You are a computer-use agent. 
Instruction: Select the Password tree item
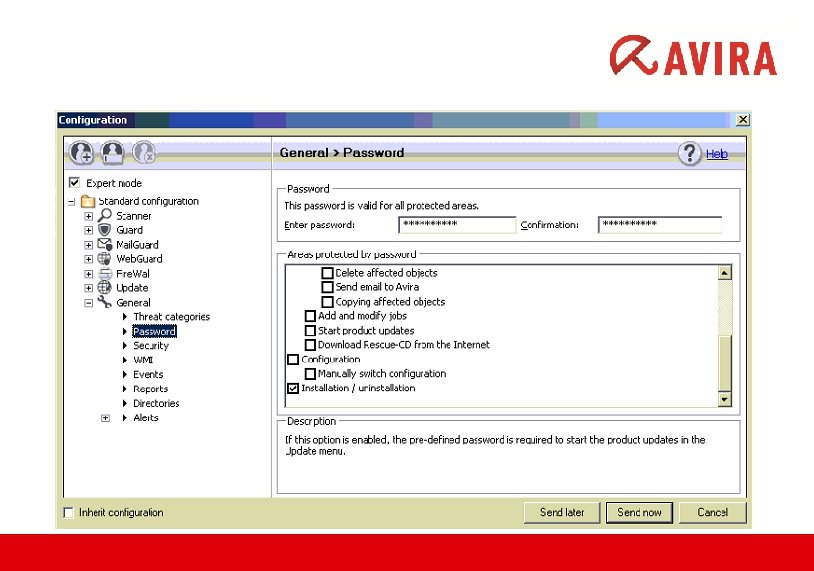pos(154,331)
